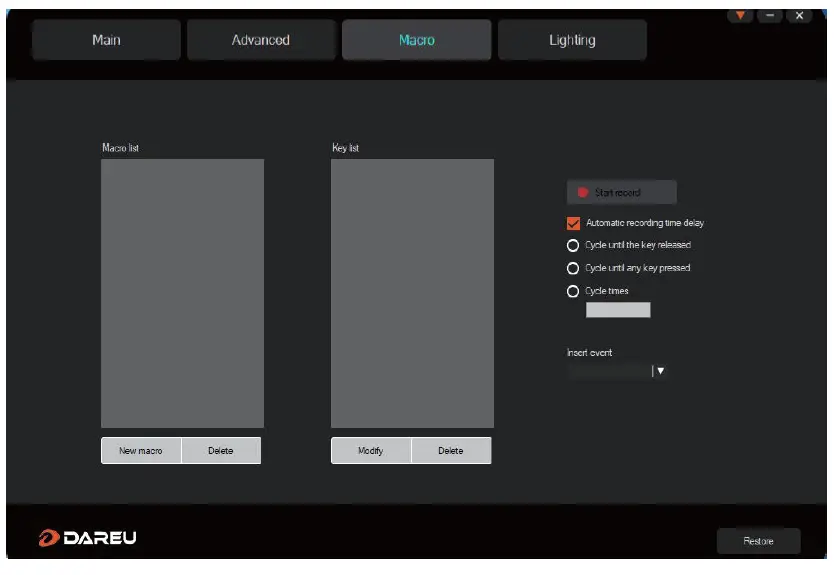Select Cycle until the key released option
Viewport: 834px width, 575px height.
573,245
